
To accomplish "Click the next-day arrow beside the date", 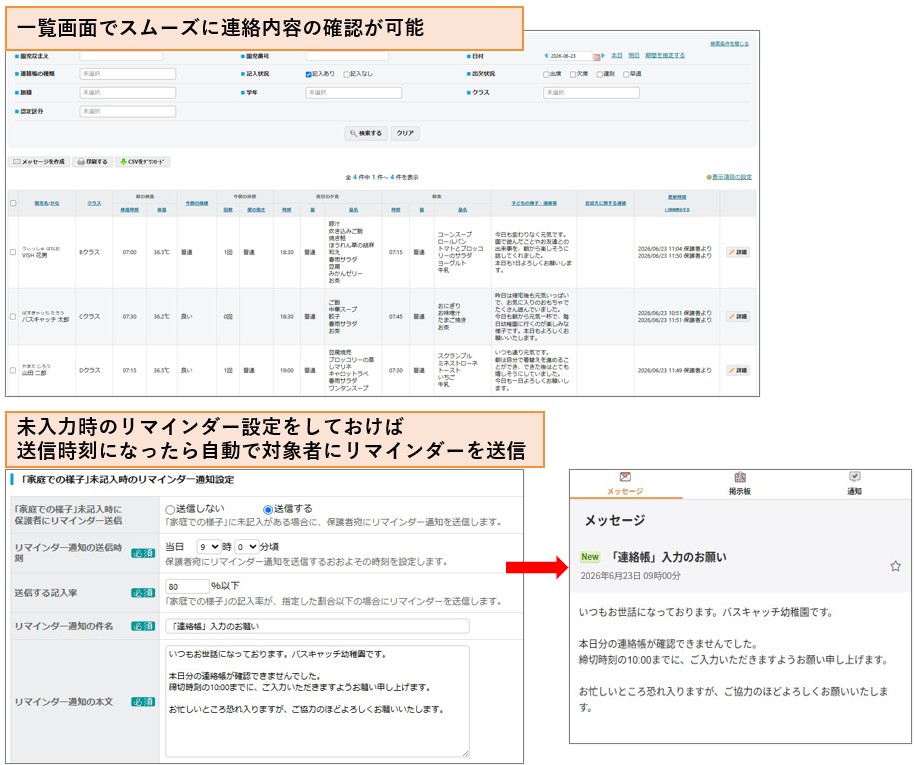I will (x=603, y=56).
